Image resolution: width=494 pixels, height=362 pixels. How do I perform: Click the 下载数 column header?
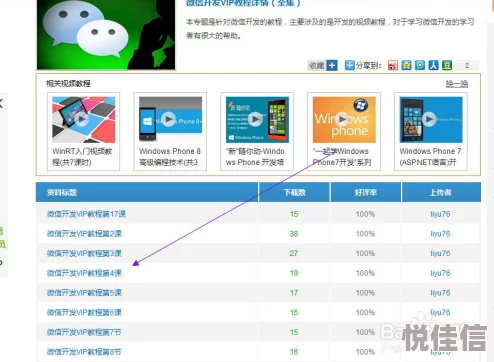click(295, 192)
